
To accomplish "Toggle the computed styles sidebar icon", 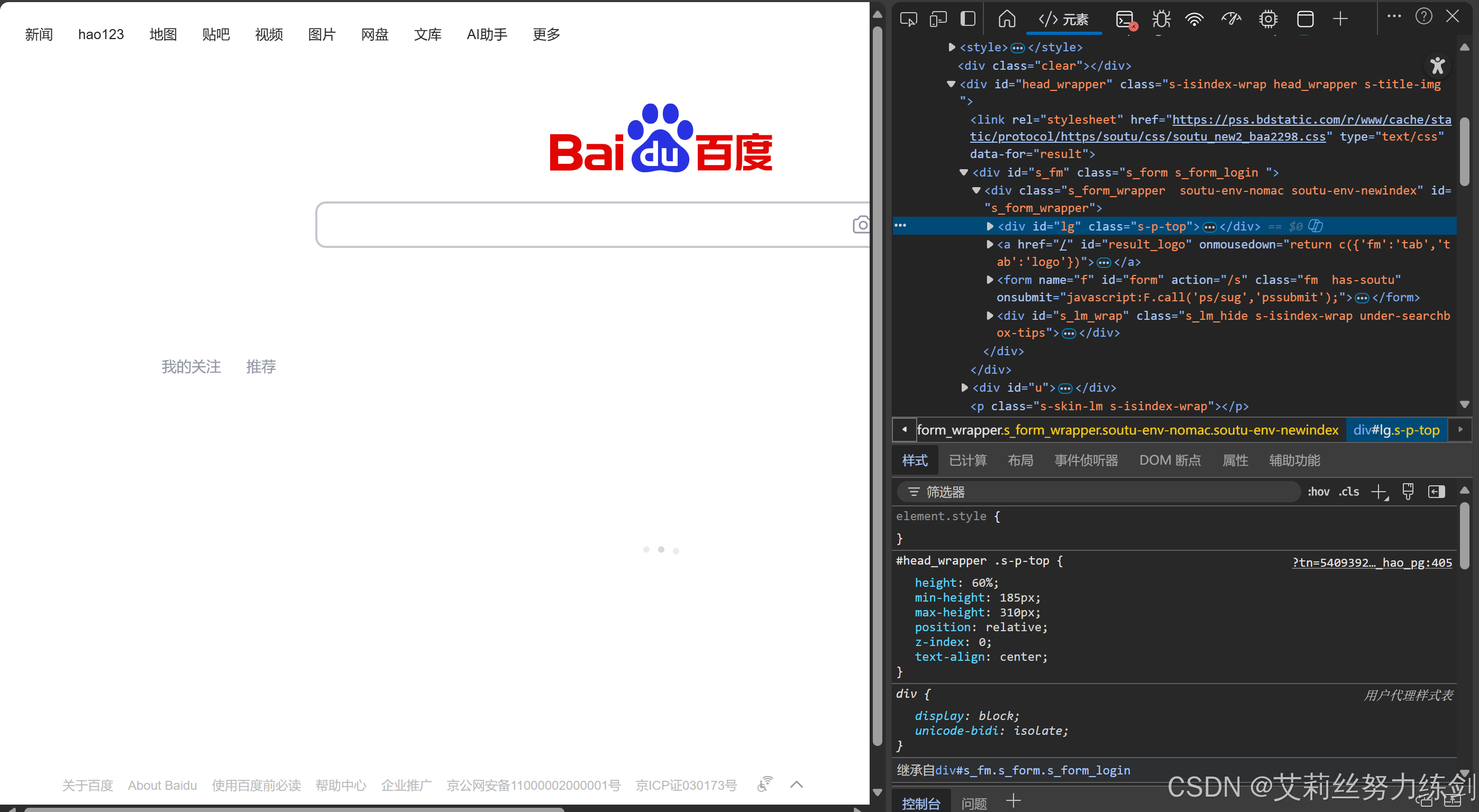I will [1436, 492].
